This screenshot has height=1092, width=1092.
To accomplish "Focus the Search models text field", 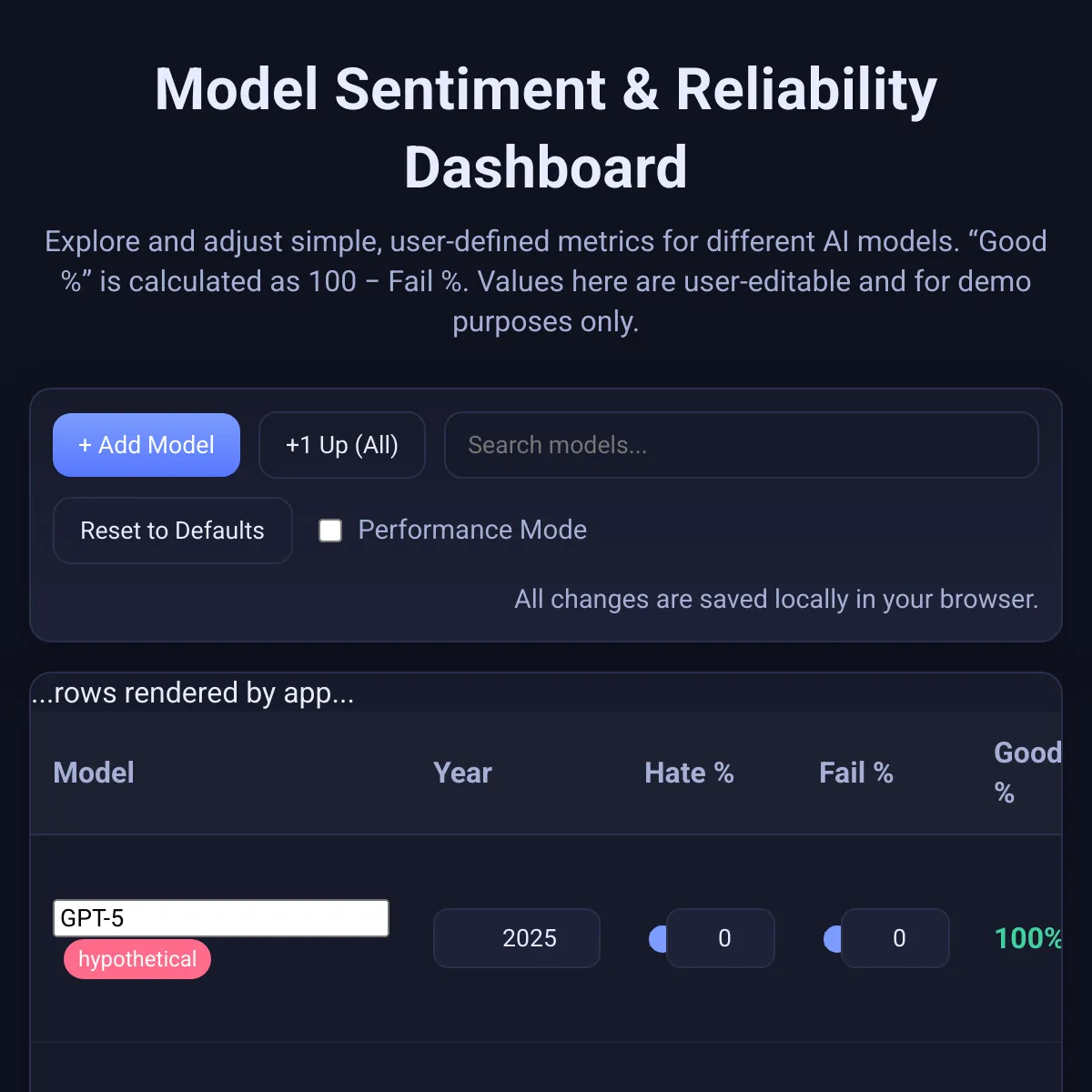I will 741,445.
